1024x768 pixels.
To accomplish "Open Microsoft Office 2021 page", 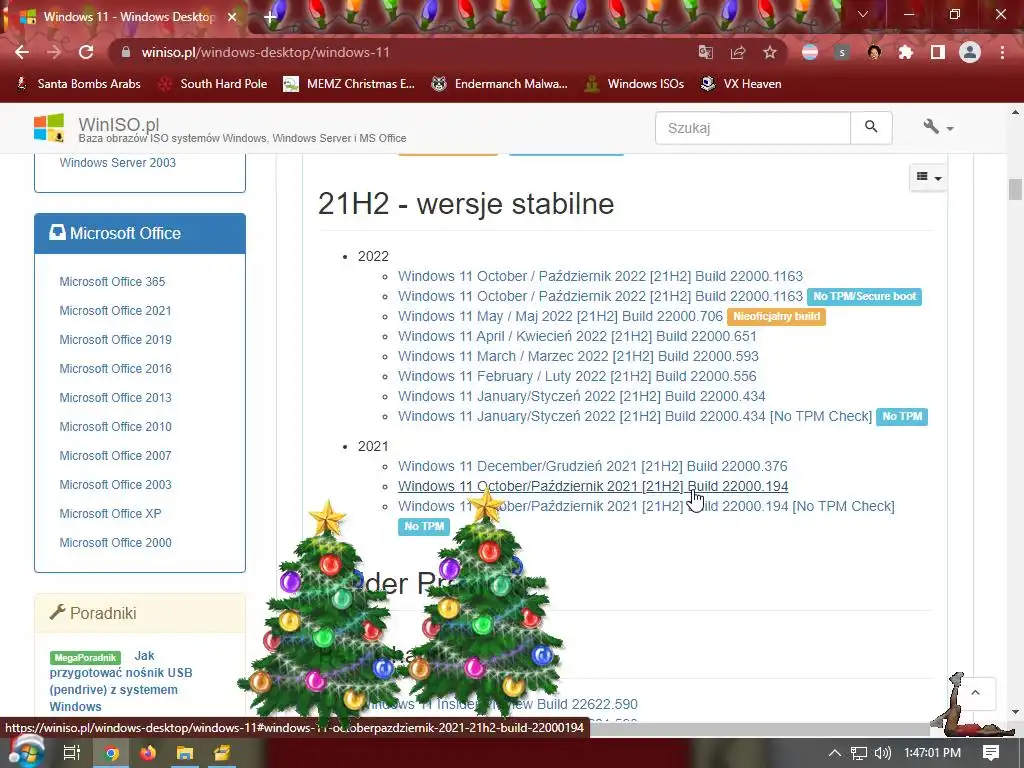I will (116, 311).
